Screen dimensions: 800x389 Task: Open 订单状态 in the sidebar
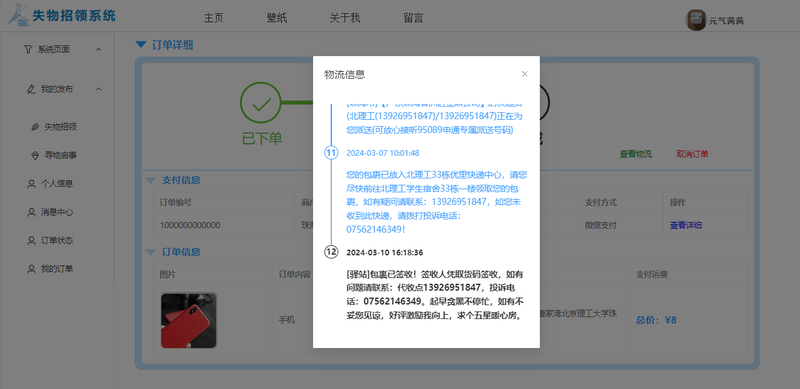57,240
